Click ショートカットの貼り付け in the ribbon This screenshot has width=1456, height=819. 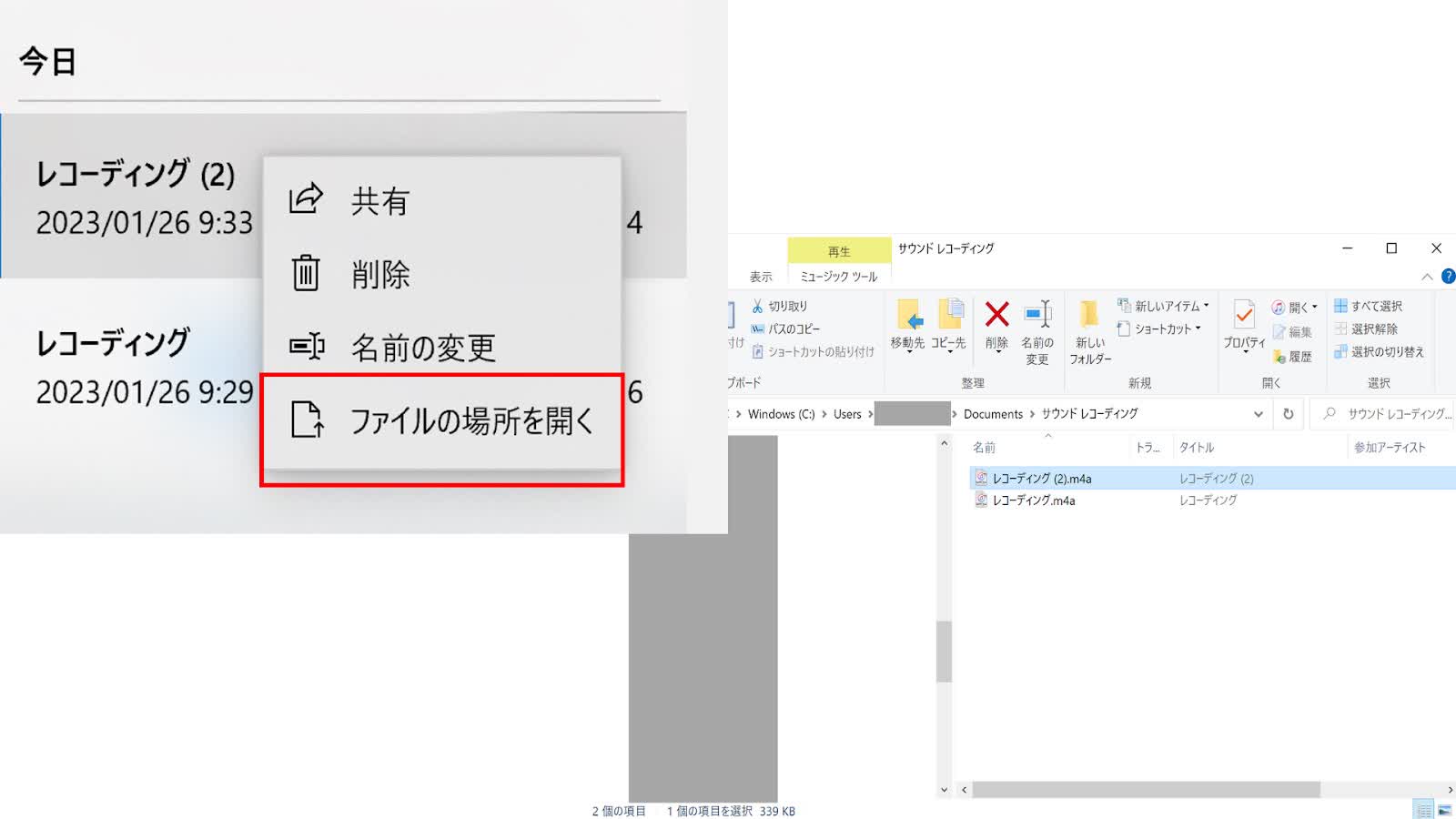pyautogui.click(x=813, y=351)
